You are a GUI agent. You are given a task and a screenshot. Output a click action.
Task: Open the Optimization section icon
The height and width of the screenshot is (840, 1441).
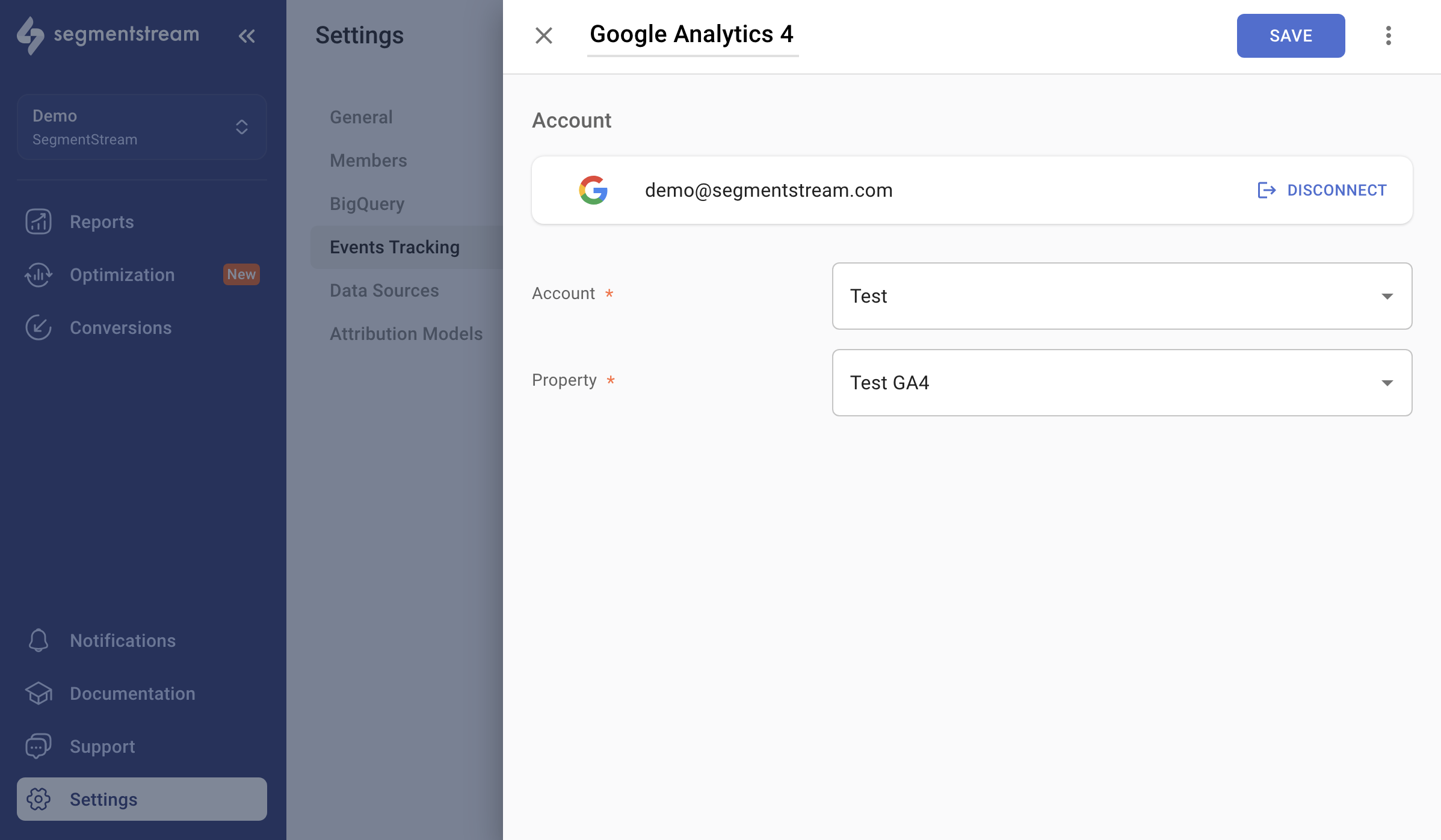pos(39,275)
